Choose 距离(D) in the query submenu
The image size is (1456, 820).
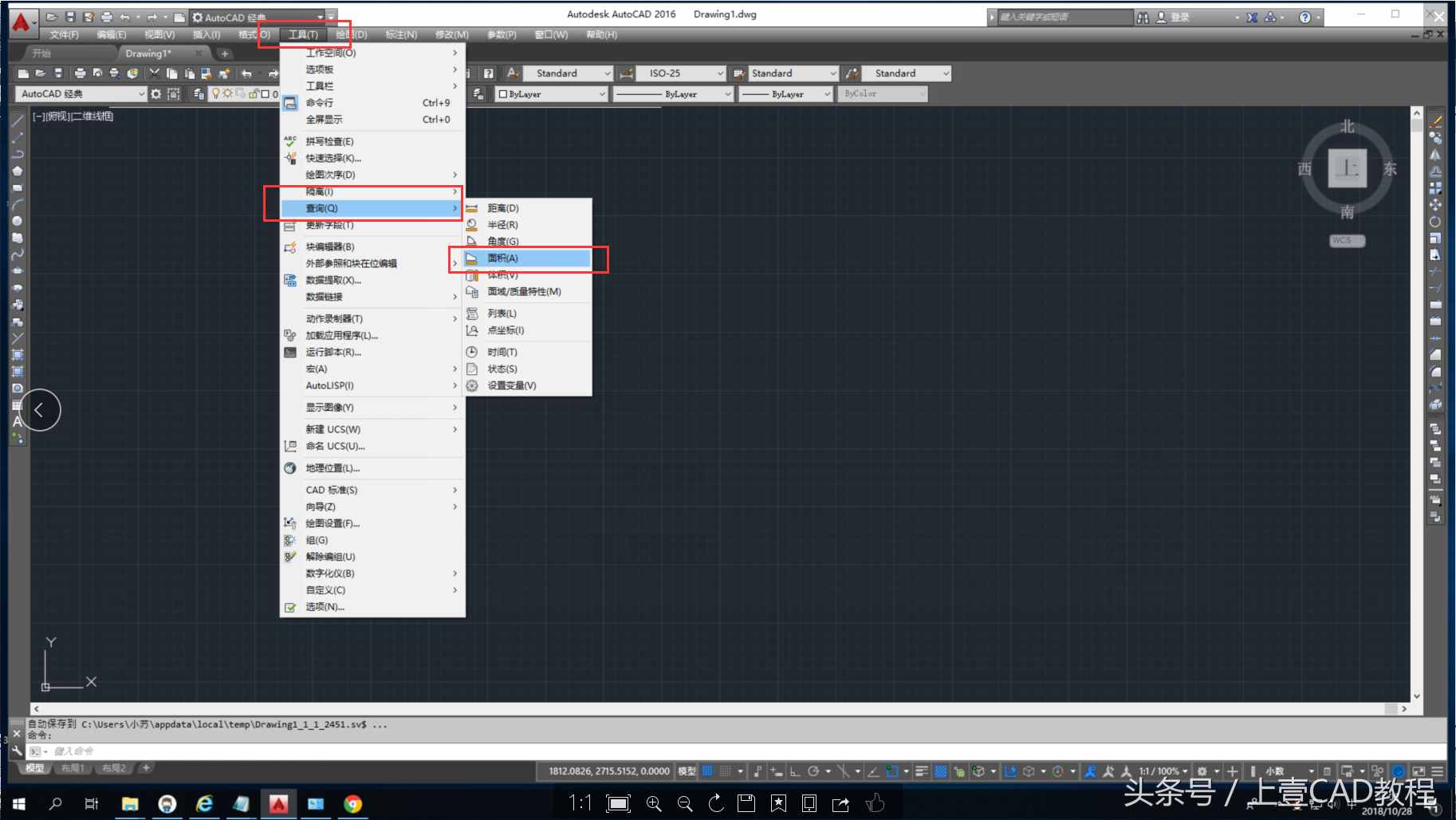tap(527, 208)
